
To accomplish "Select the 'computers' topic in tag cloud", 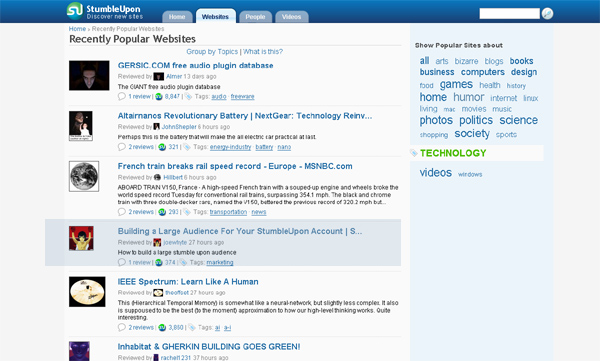I will click(483, 72).
